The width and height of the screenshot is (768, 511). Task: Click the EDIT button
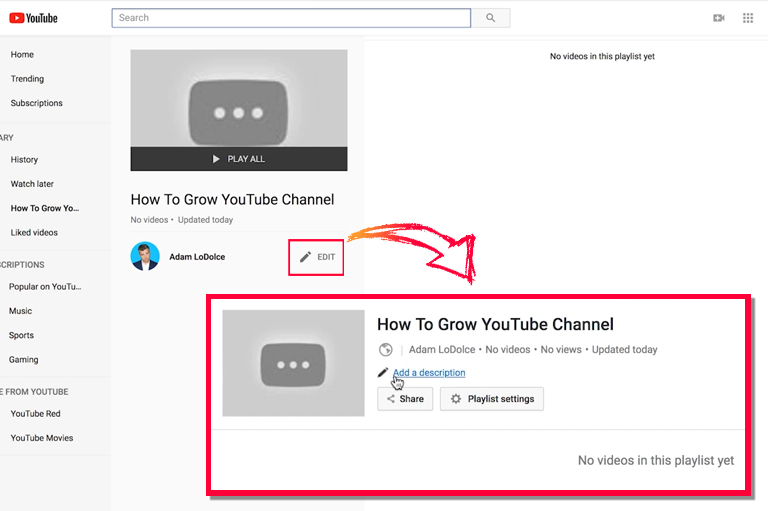click(316, 257)
